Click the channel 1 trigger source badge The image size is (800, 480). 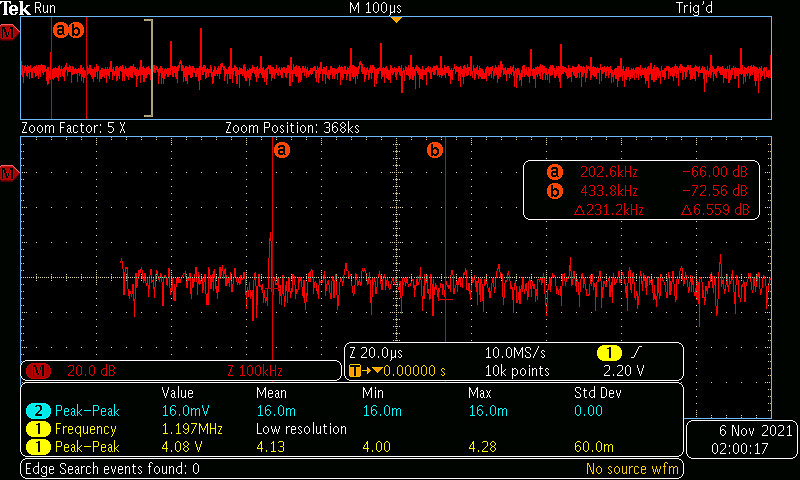point(609,352)
